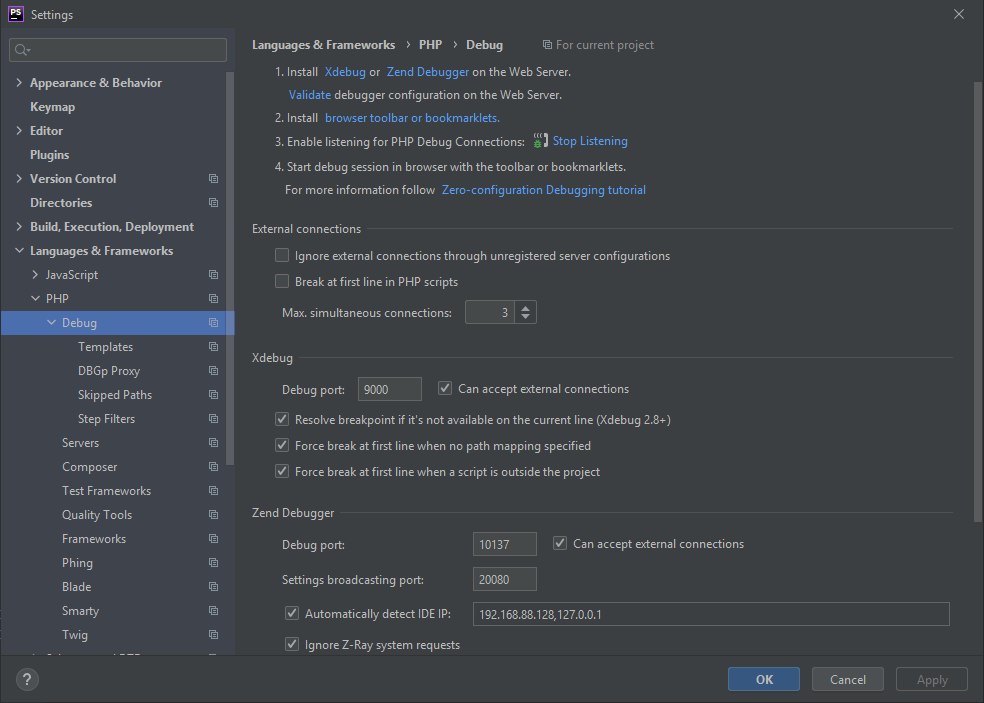Click the PhpStorm logo icon in title bar
Screen dimensions: 984x703
16,14
